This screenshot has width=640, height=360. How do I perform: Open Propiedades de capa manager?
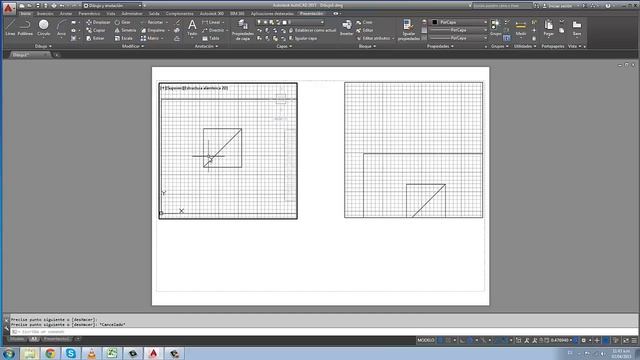click(x=243, y=29)
